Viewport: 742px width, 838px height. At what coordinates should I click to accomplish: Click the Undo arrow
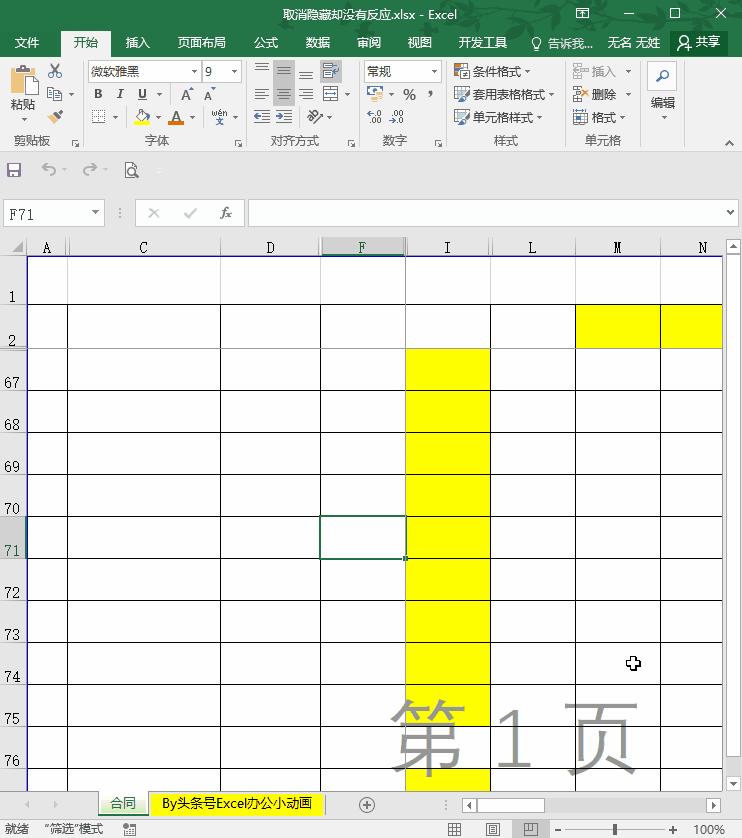(x=49, y=170)
